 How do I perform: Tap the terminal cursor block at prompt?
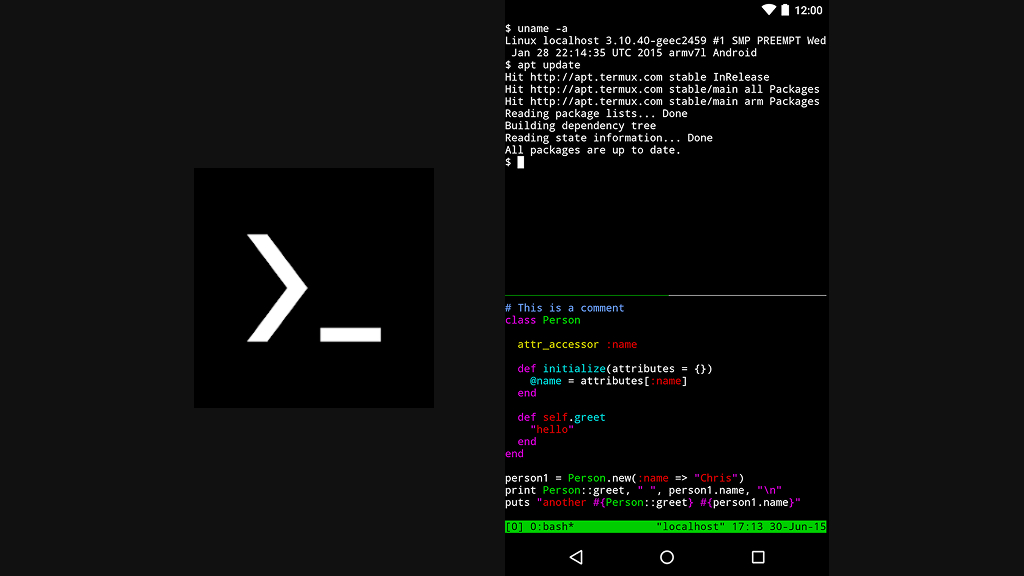tap(520, 162)
